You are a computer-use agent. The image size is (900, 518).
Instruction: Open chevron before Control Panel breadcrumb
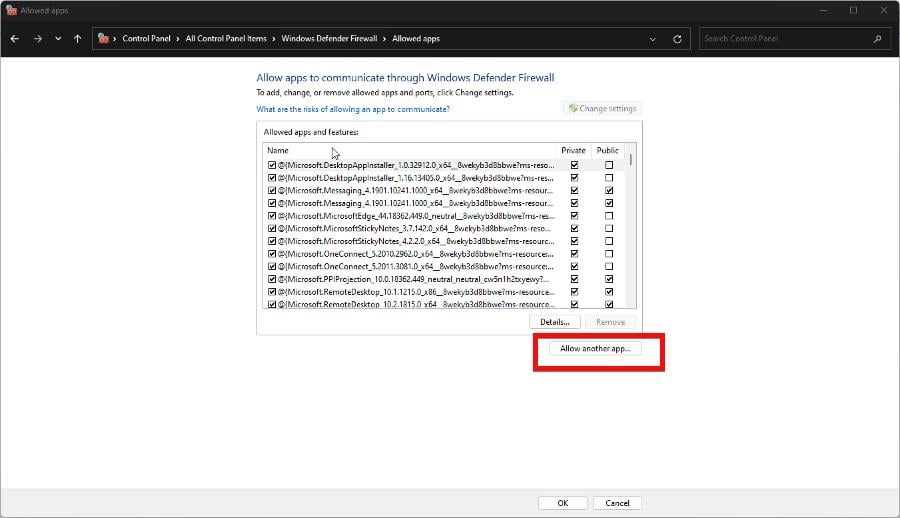coord(115,38)
